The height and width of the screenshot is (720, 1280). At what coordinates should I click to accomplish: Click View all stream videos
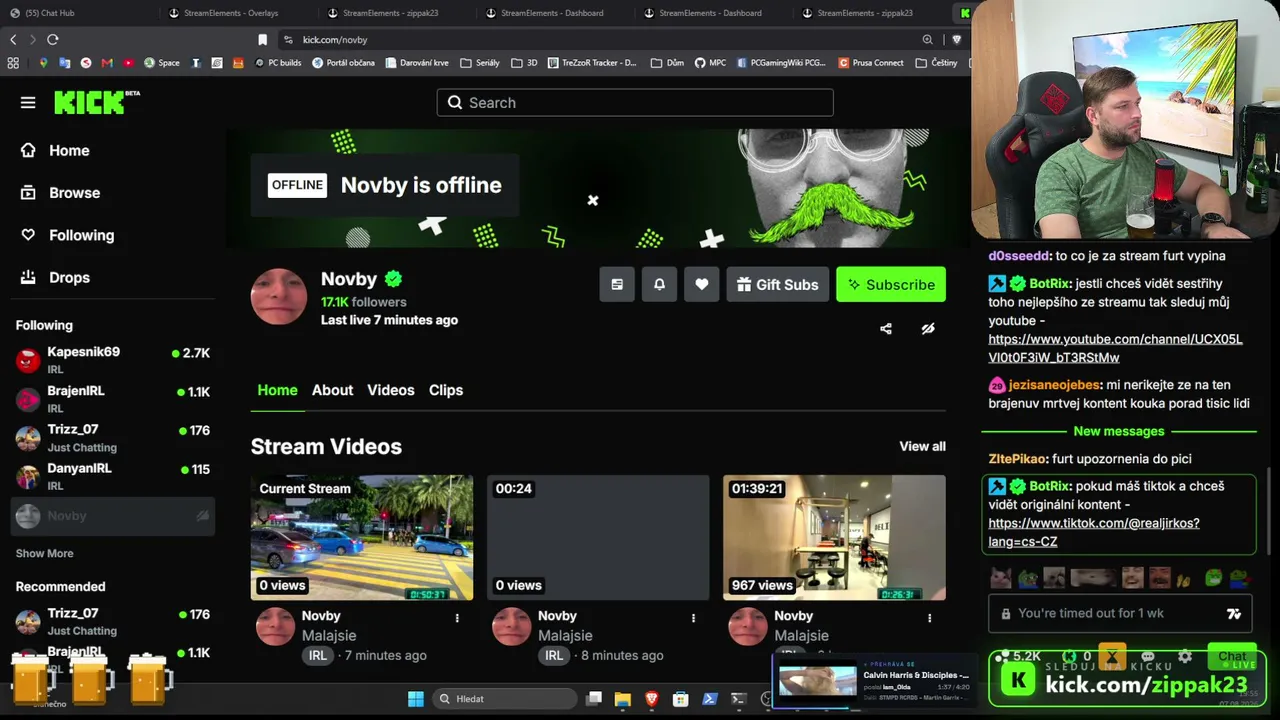[x=922, y=446]
